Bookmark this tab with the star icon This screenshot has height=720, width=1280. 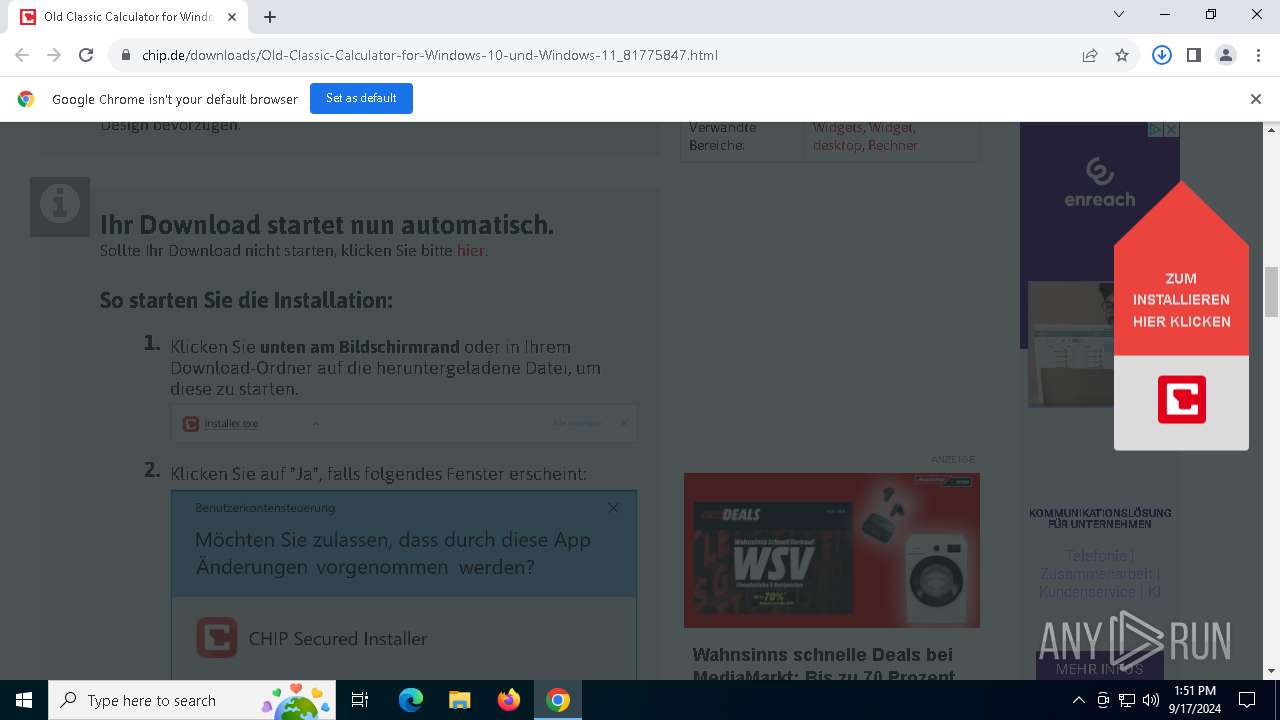coord(1122,55)
